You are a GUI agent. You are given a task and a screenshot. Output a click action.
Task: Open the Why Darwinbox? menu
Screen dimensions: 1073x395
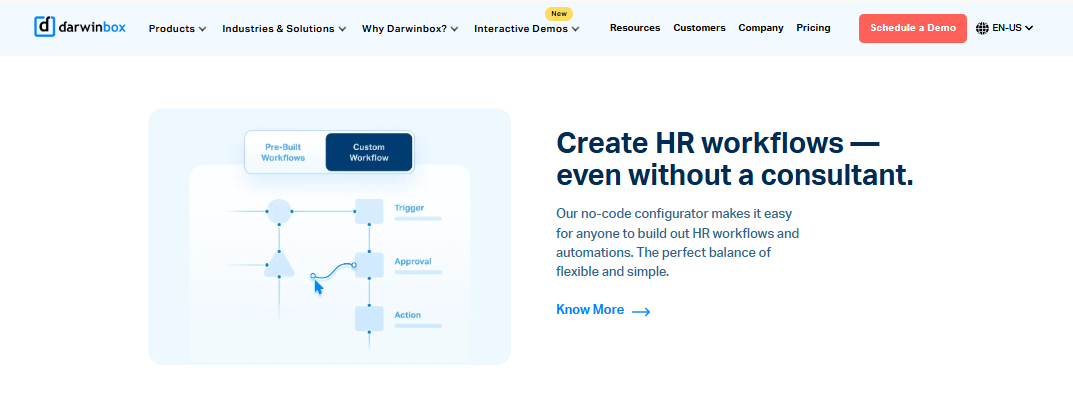(404, 29)
